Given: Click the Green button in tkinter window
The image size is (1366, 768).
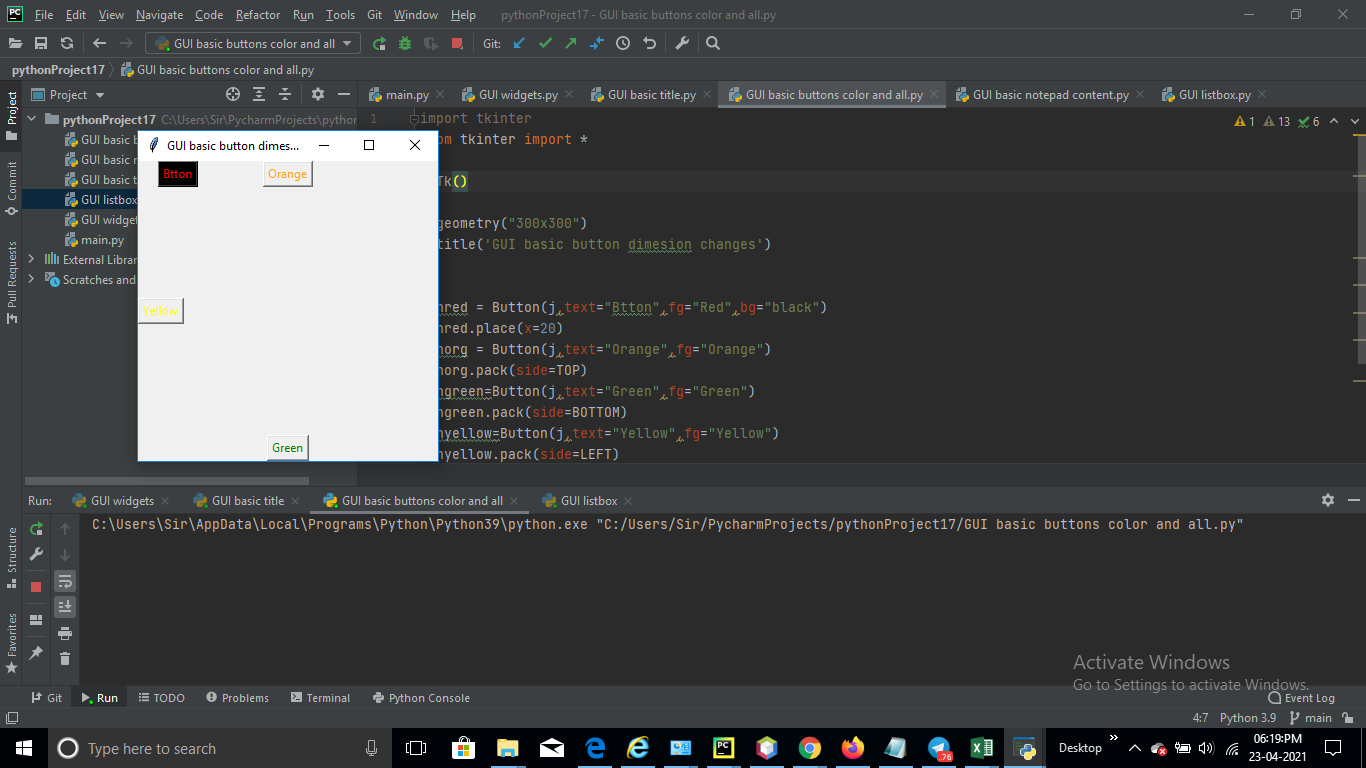Looking at the screenshot, I should click(x=287, y=448).
